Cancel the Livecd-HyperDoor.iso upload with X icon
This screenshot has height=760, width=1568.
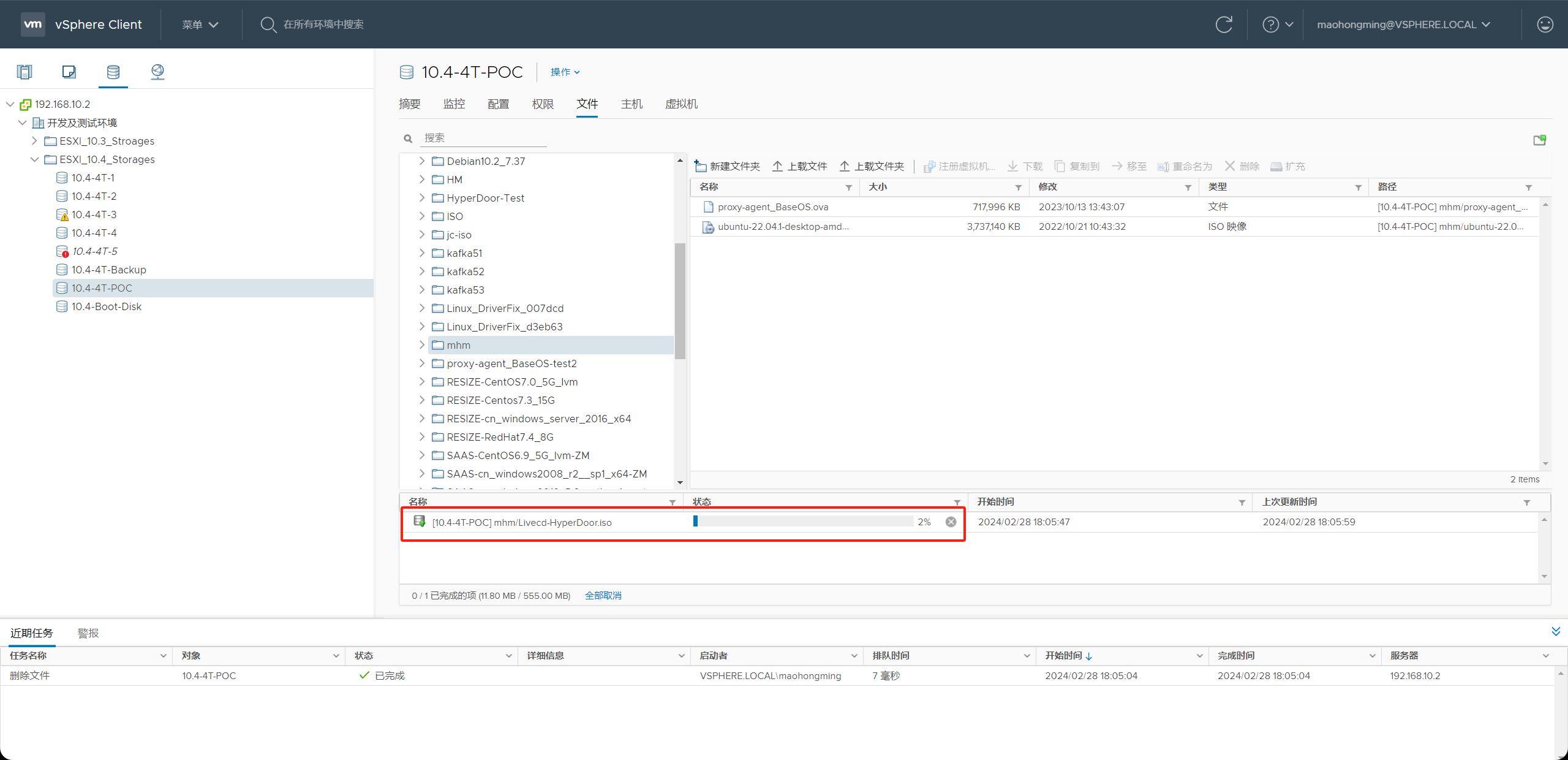951,522
